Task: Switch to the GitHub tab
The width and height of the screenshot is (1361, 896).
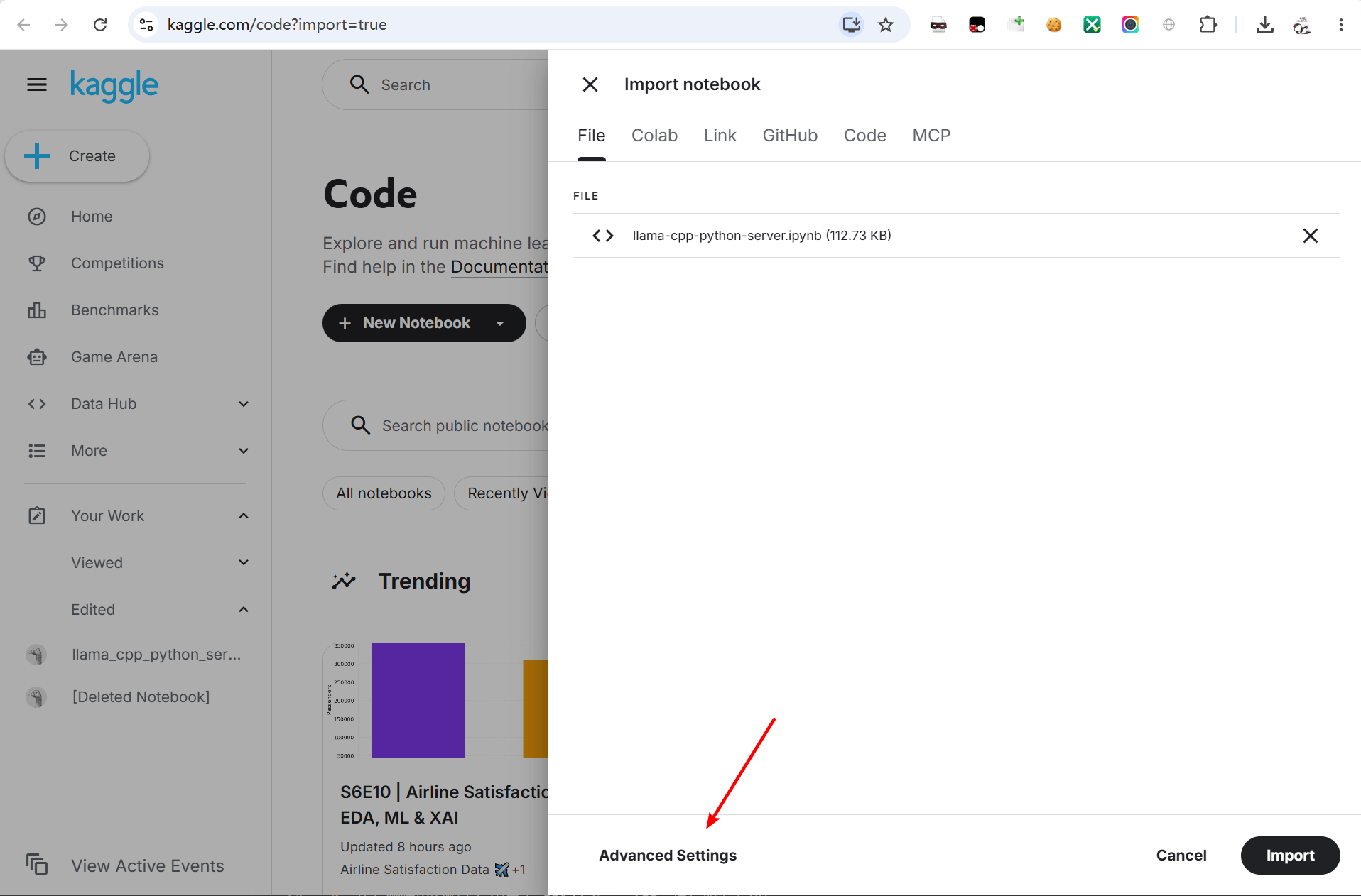Action: click(790, 136)
